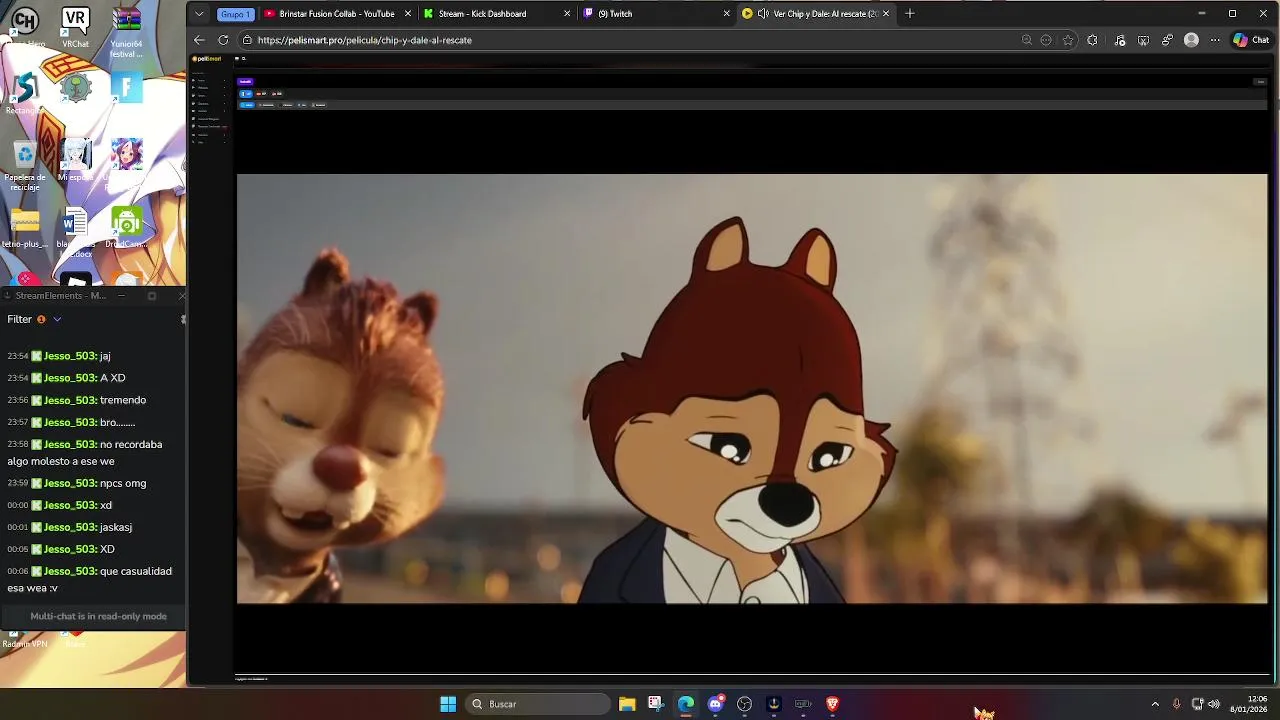Viewport: 1280px width, 720px height.
Task: Open the clock showing 12:06
Action: coord(1250,704)
